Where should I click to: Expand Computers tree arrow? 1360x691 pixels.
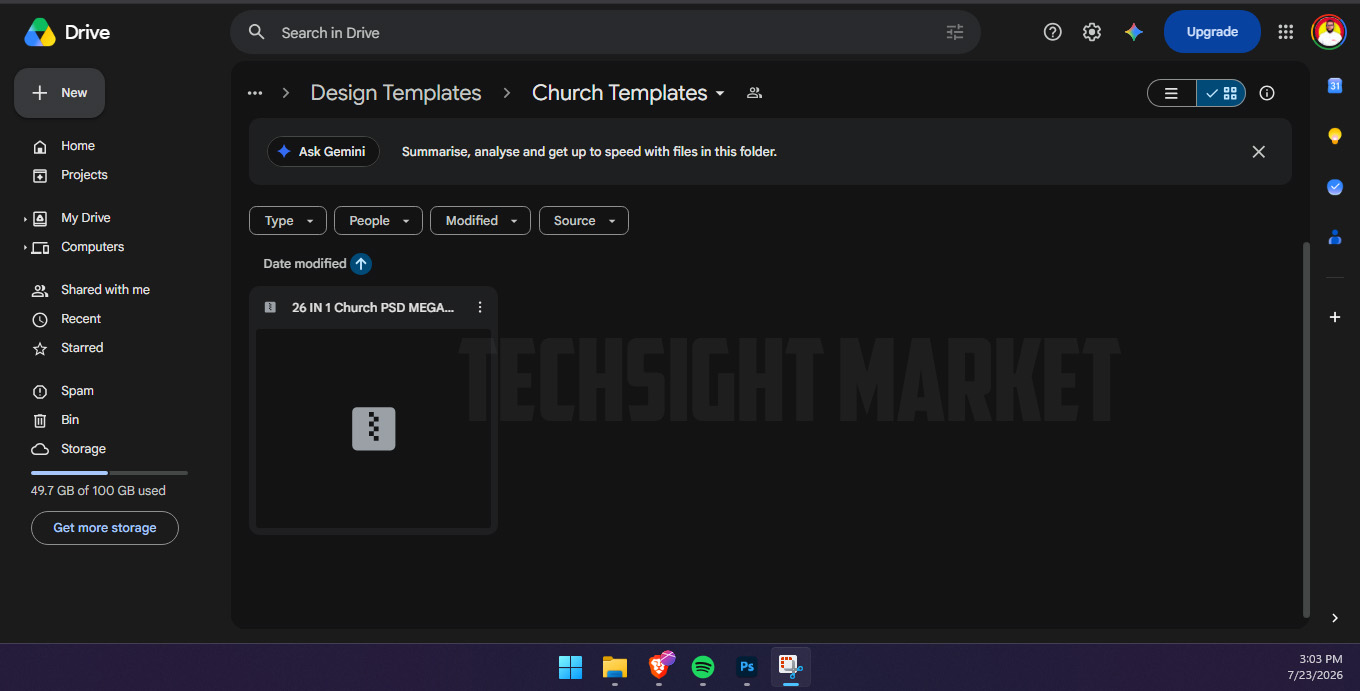coord(25,247)
